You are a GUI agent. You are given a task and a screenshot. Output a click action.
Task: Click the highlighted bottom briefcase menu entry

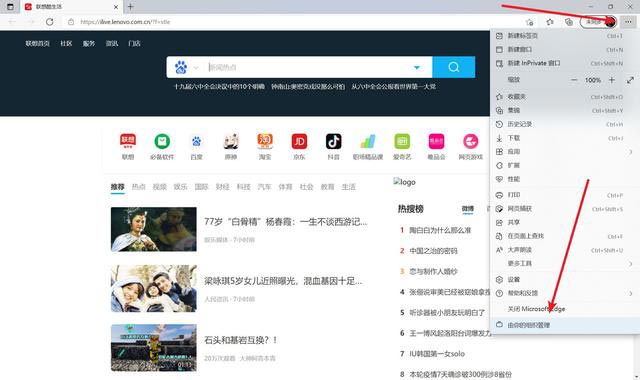(565, 325)
